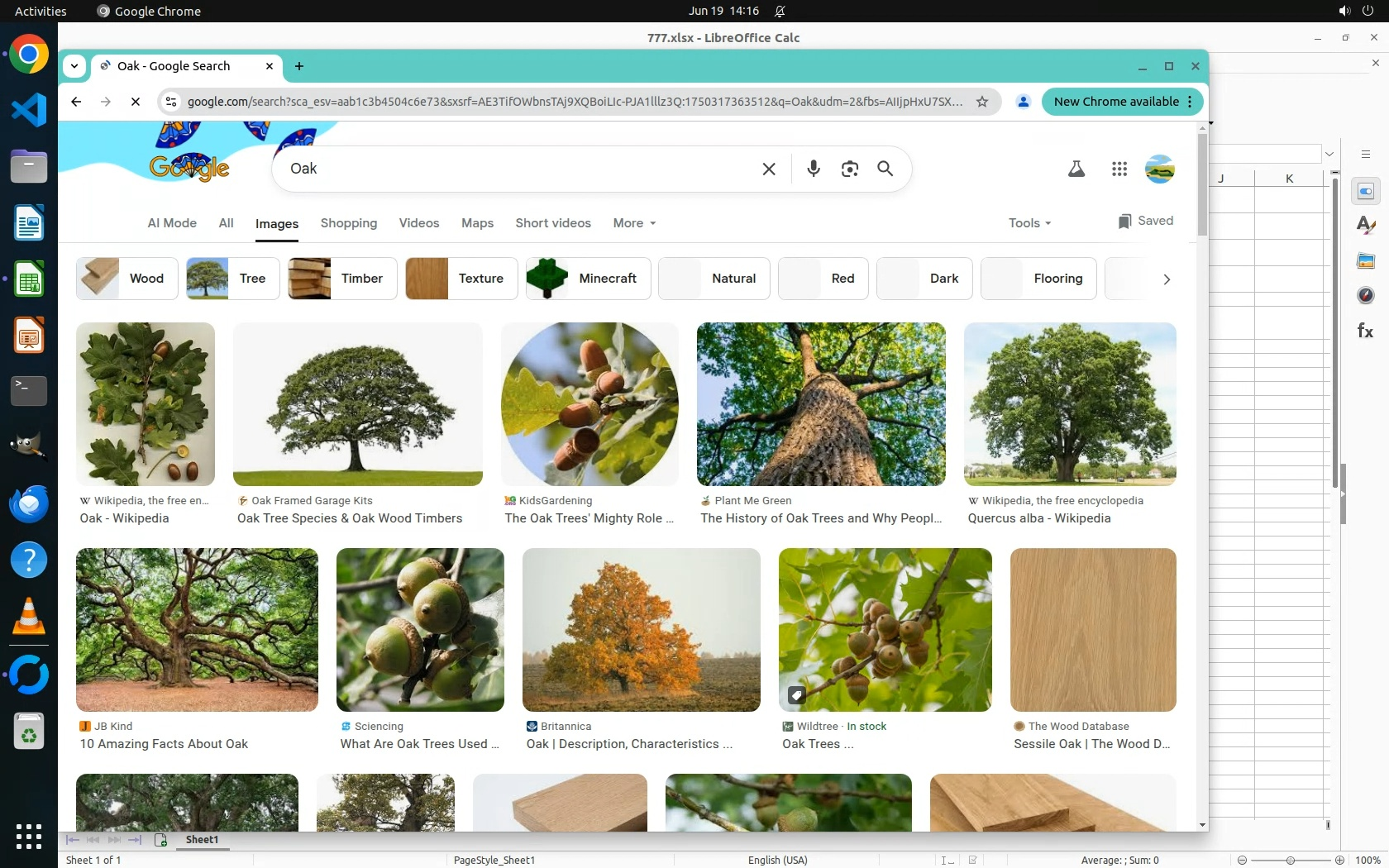Open the Sessile Oak wood thumbnail
1389x868 pixels.
[x=1092, y=629]
